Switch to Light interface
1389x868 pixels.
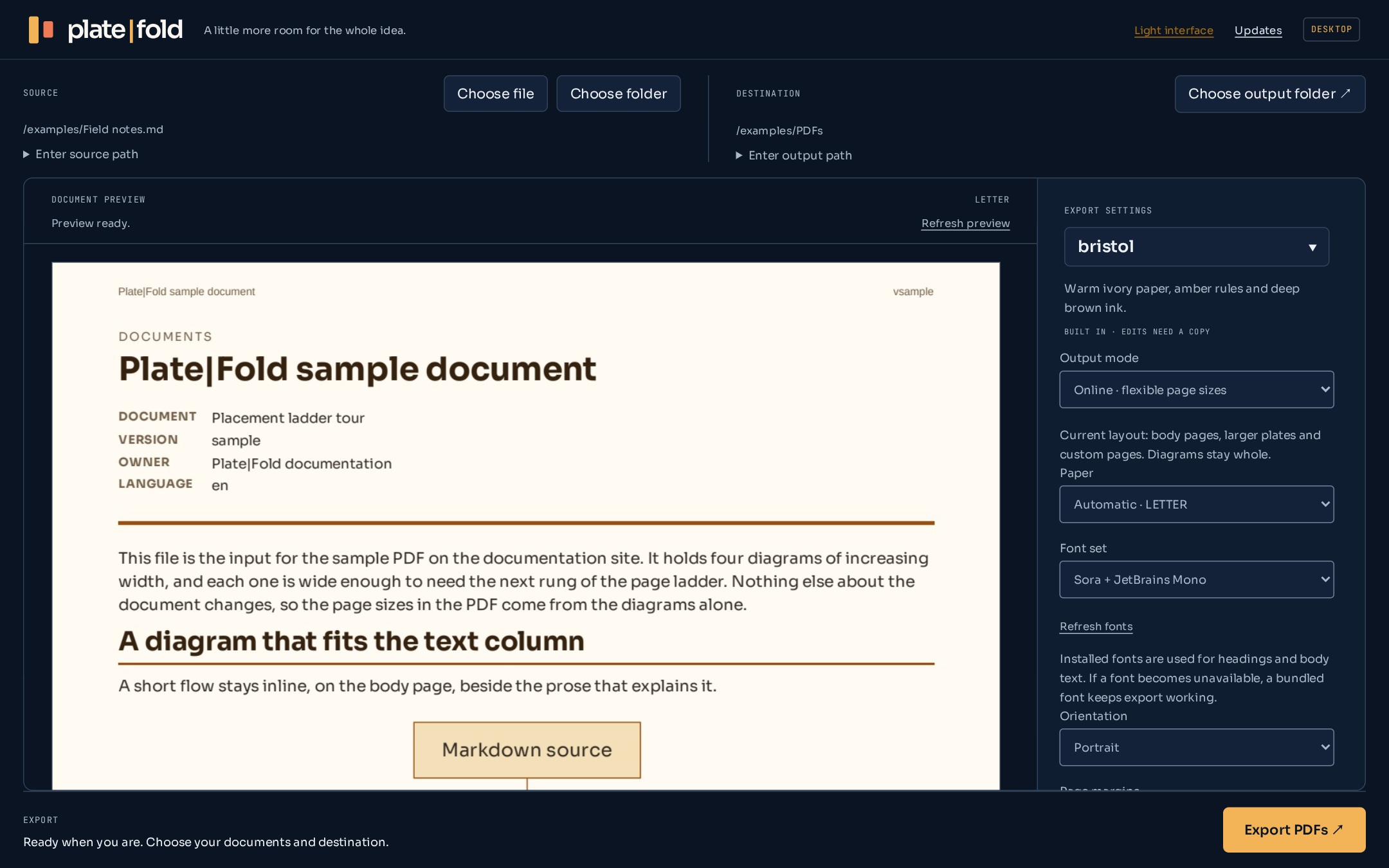click(x=1174, y=30)
